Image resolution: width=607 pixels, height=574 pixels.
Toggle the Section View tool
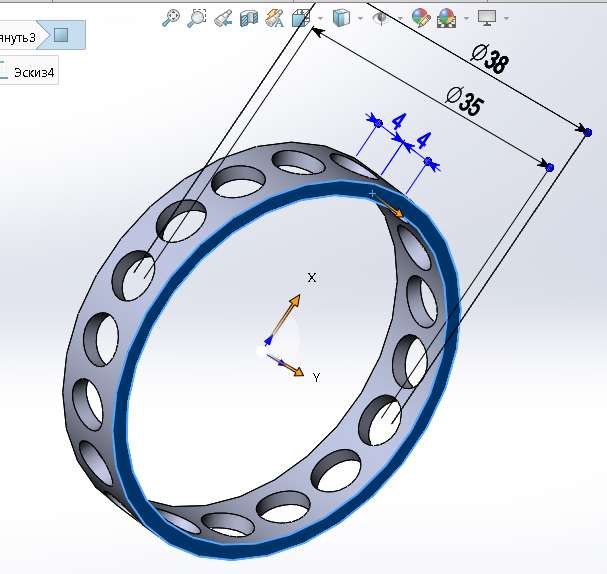click(249, 18)
